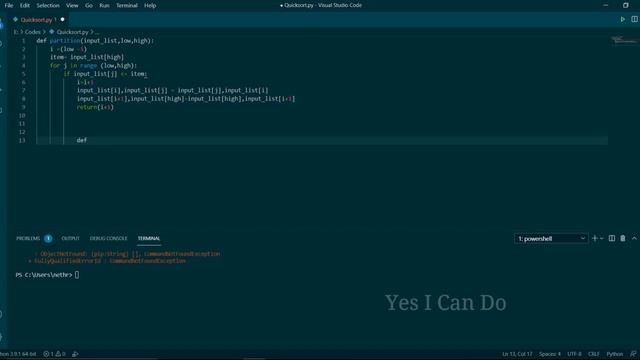640x360 pixels.
Task: Open the powershell terminal selector dropdown
Action: click(551, 238)
